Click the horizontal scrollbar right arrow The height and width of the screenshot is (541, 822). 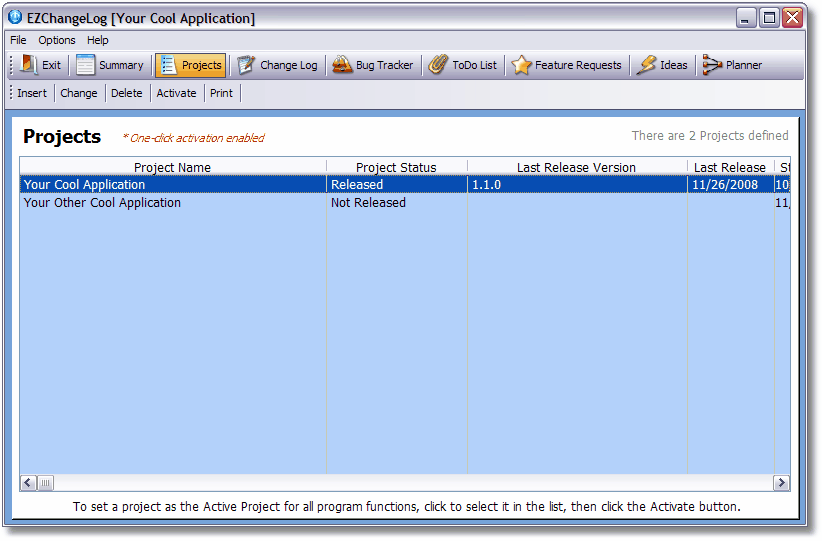click(781, 483)
